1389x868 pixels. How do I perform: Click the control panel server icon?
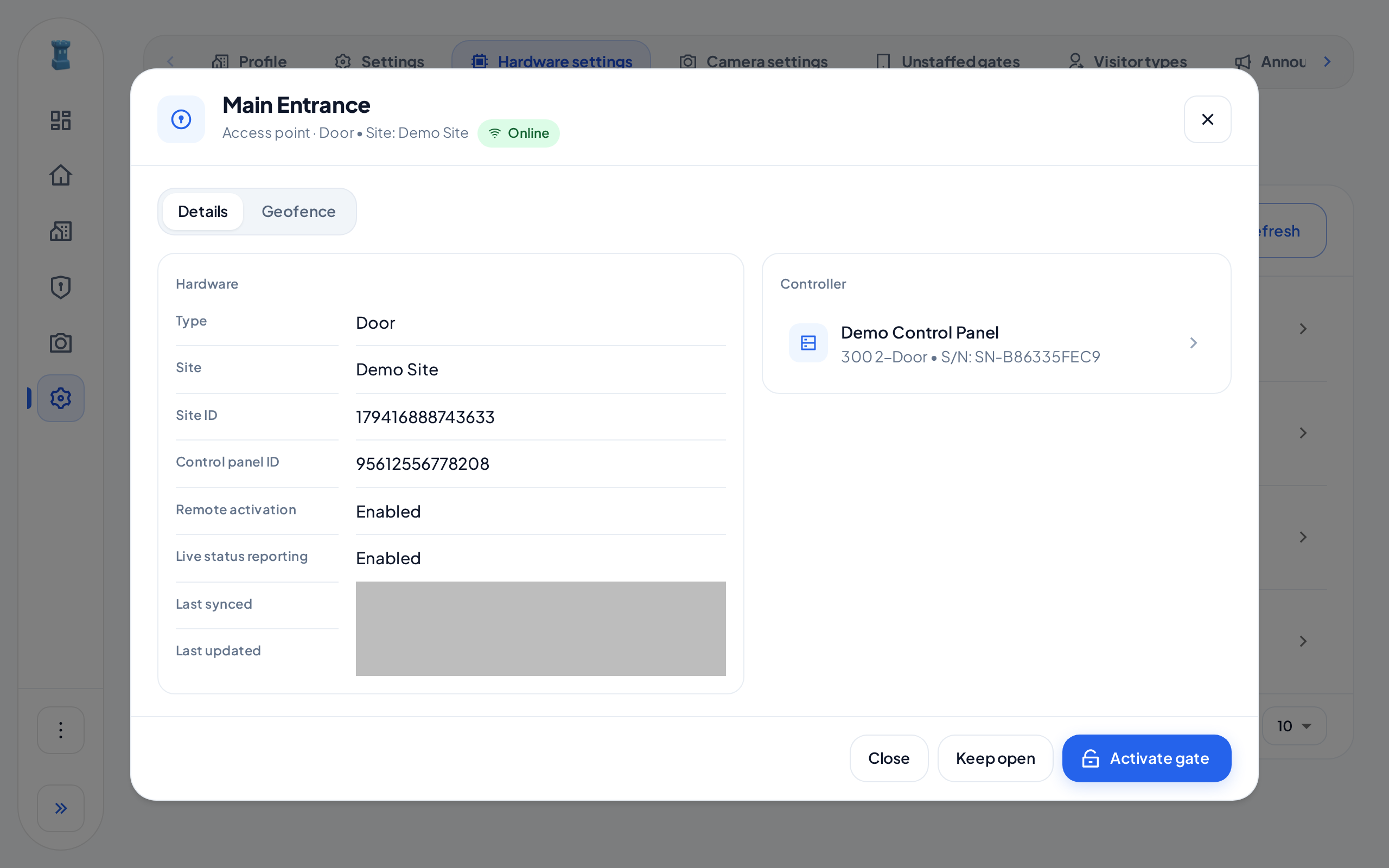pyautogui.click(x=808, y=343)
